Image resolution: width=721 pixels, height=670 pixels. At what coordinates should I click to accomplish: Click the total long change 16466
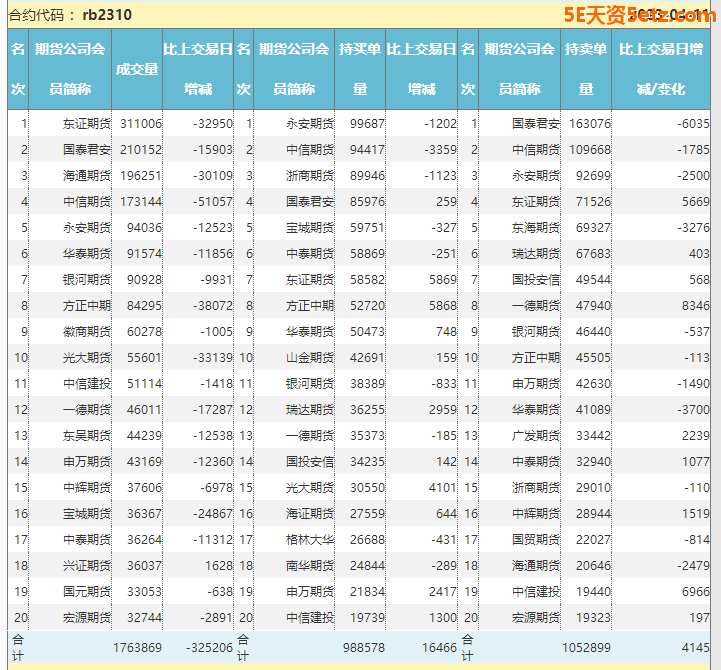[x=439, y=647]
